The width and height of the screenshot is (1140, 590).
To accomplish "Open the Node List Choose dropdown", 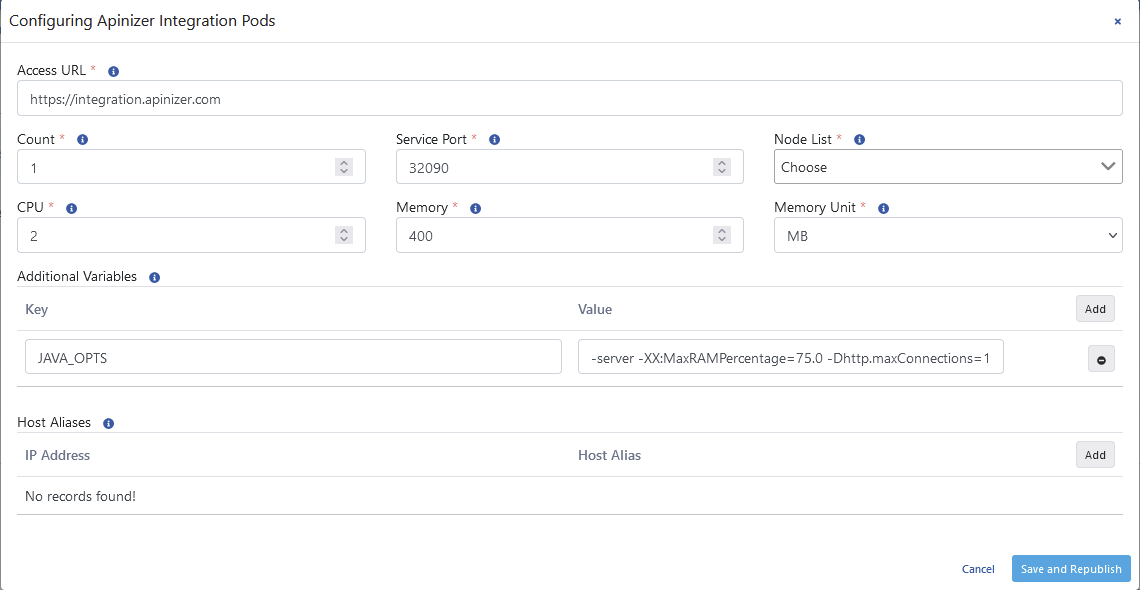I will [x=947, y=166].
